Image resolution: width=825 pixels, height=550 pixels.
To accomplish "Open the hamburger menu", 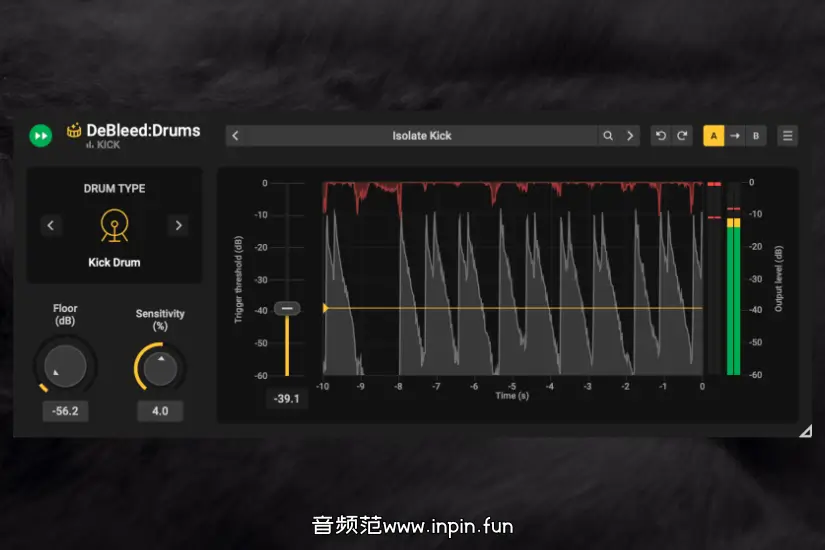I will (787, 136).
